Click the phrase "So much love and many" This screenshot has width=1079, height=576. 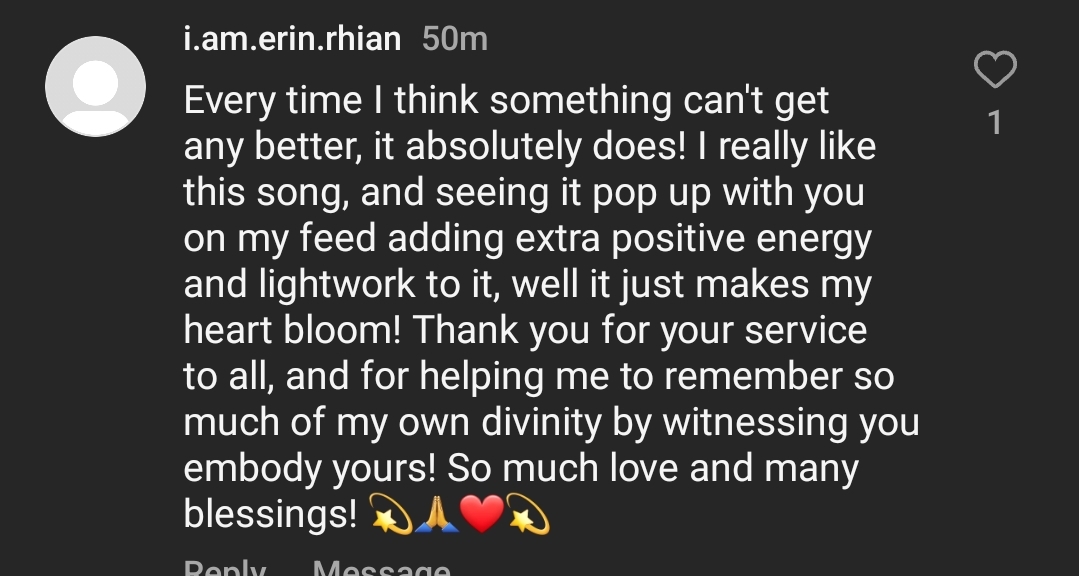tap(652, 468)
